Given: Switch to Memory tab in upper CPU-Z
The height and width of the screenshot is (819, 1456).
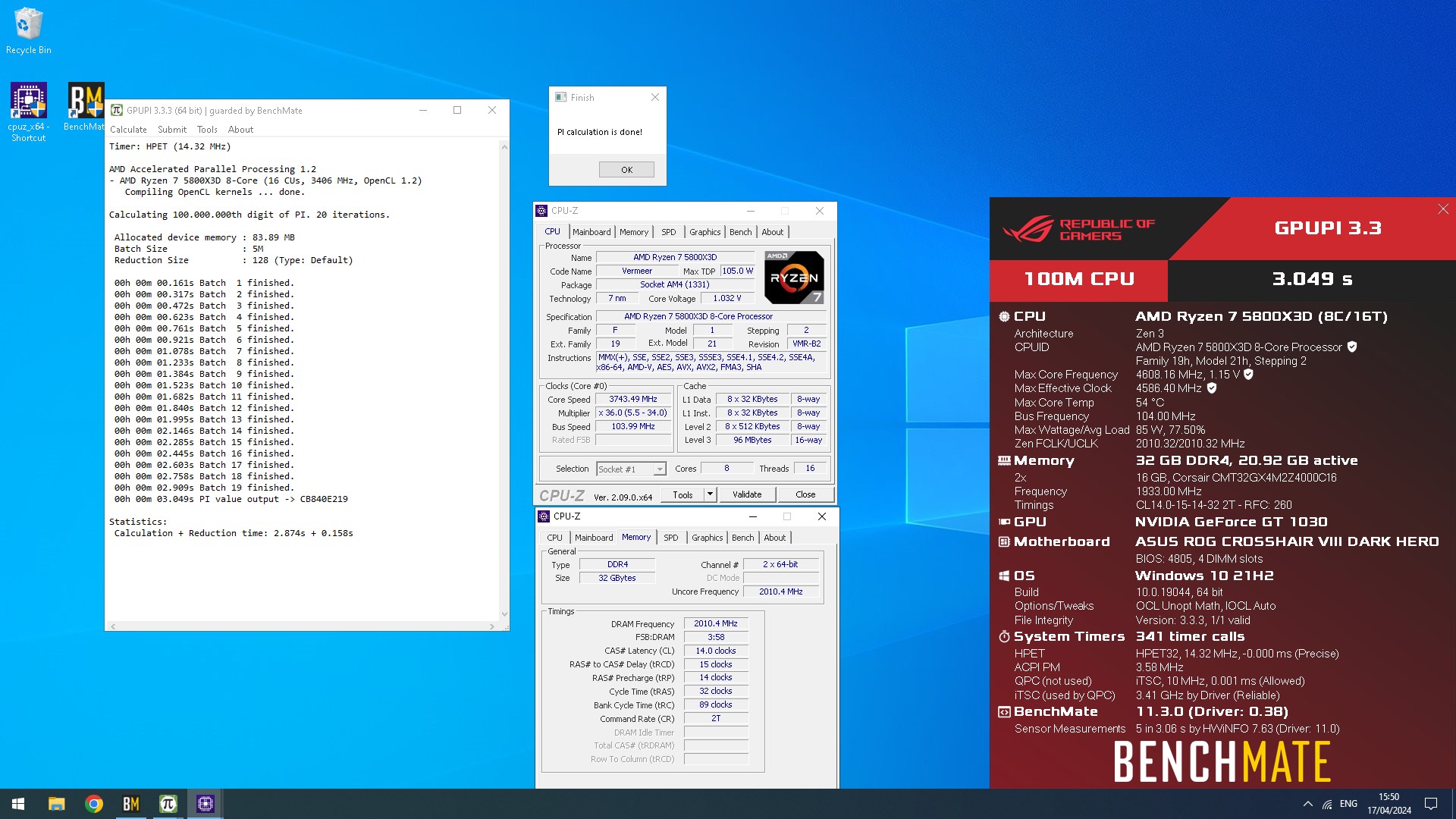Looking at the screenshot, I should pos(634,232).
